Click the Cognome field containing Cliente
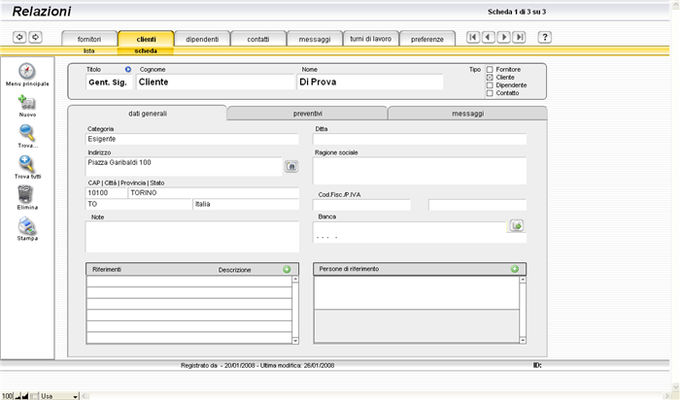Screen dimensions: 680x400 click(216, 82)
